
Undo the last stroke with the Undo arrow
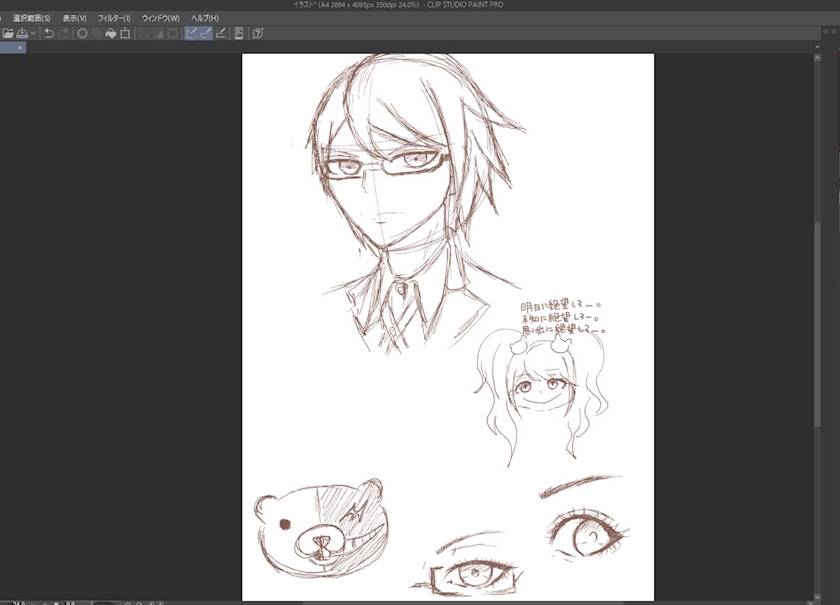(x=49, y=33)
